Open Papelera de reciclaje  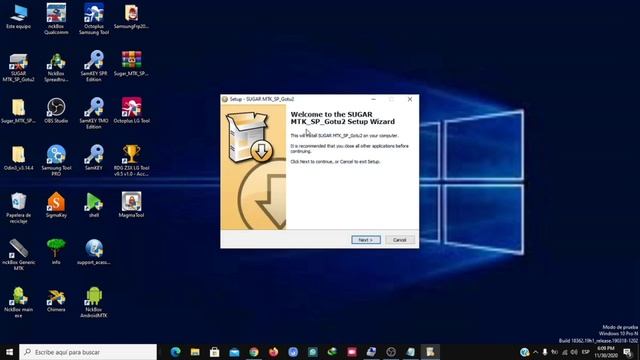(x=18, y=208)
